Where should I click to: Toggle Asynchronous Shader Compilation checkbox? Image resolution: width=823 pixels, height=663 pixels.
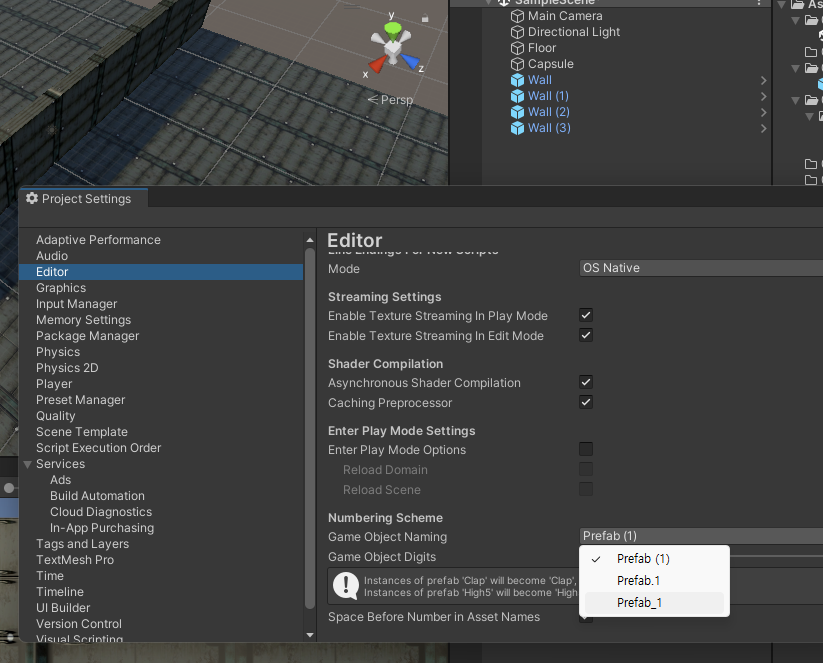pos(586,383)
